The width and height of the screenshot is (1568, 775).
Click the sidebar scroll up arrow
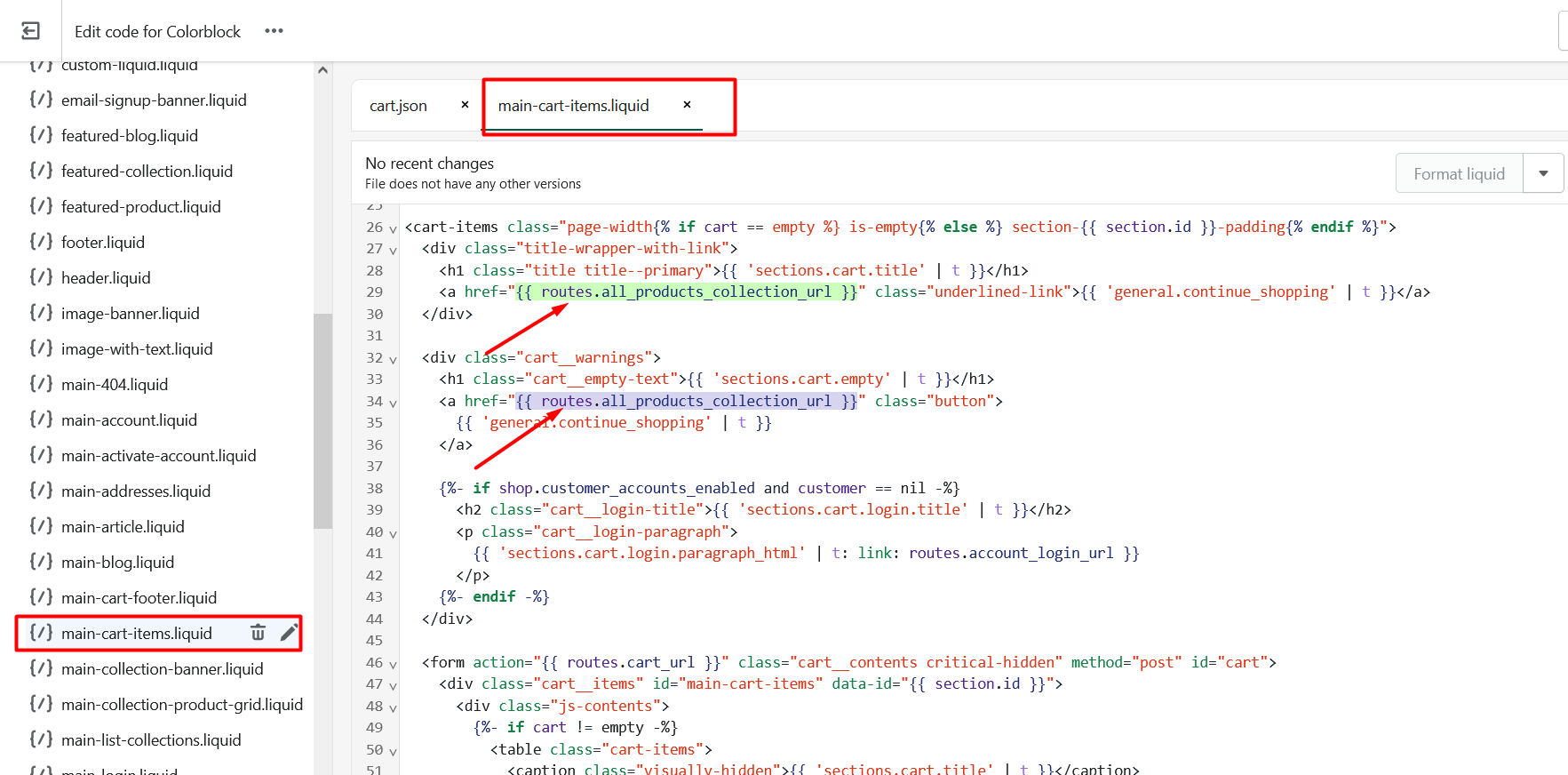(322, 70)
